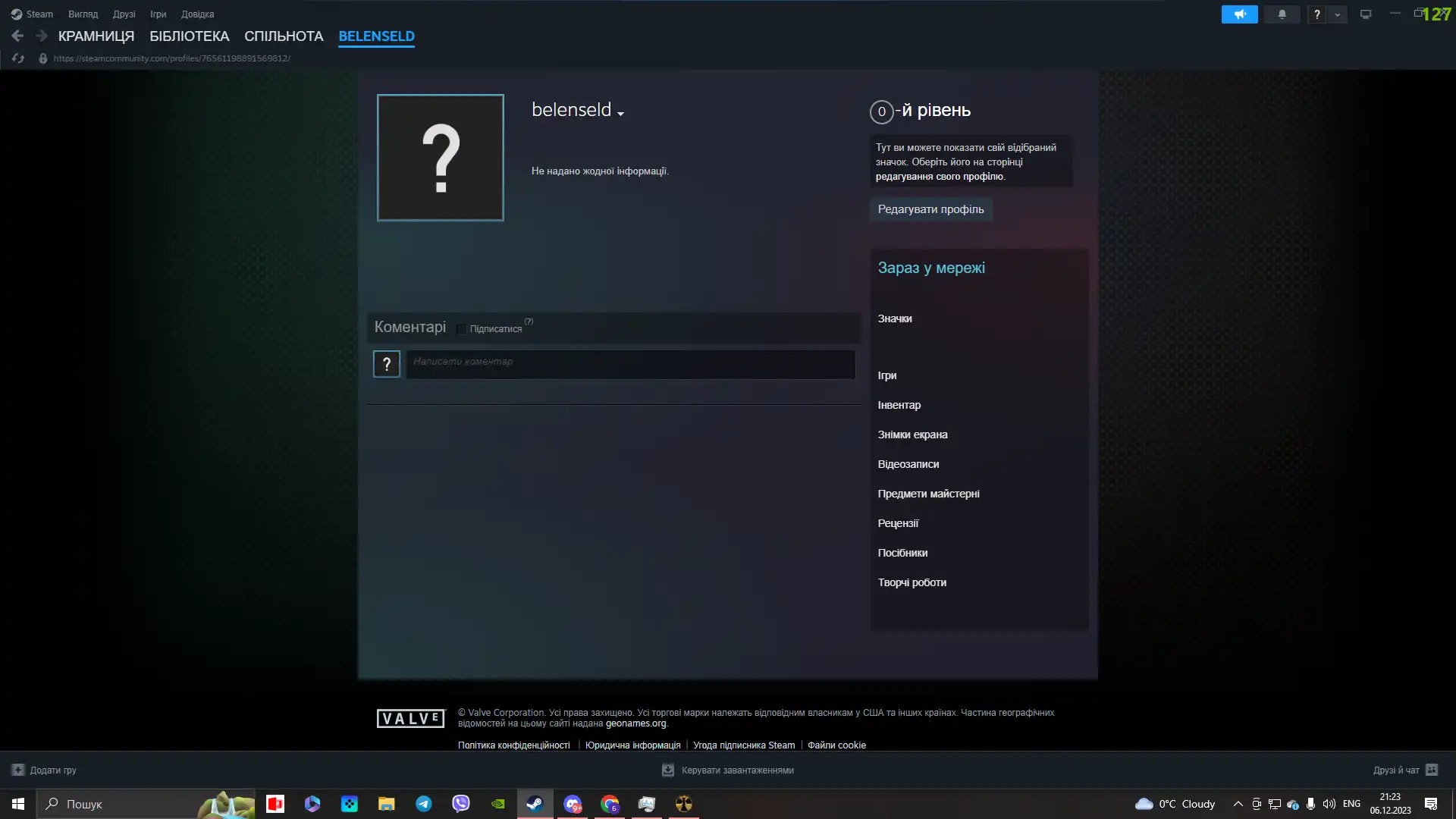Click the back navigation arrow
Image resolution: width=1456 pixels, height=819 pixels.
click(x=17, y=36)
